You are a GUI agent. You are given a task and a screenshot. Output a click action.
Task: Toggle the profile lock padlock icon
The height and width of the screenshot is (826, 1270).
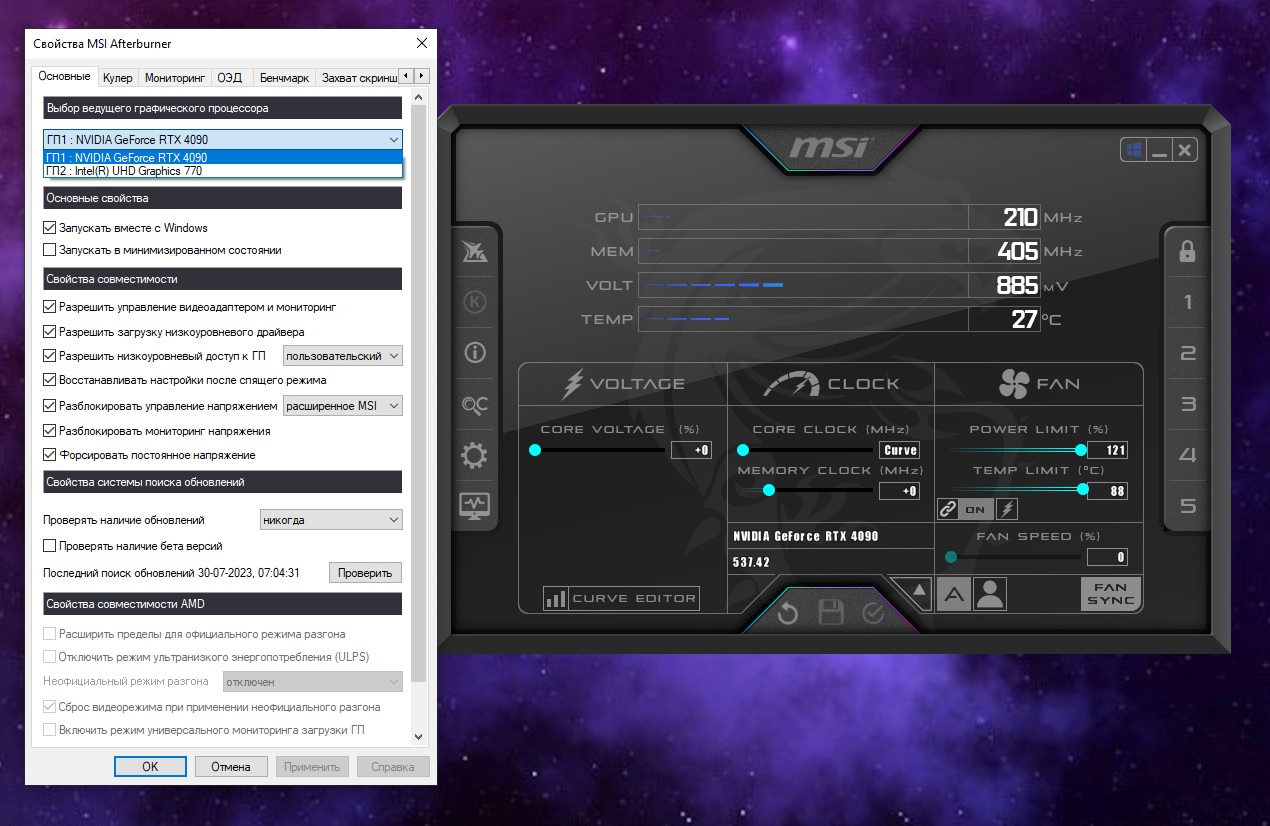[1188, 250]
